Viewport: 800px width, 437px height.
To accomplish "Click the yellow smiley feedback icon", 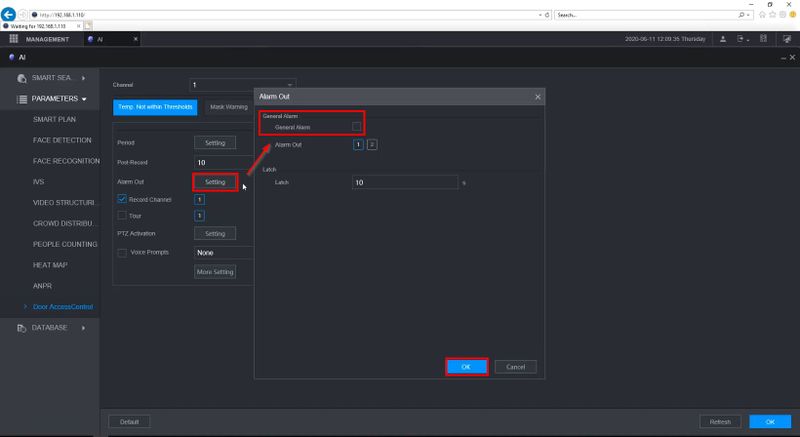I will (793, 15).
